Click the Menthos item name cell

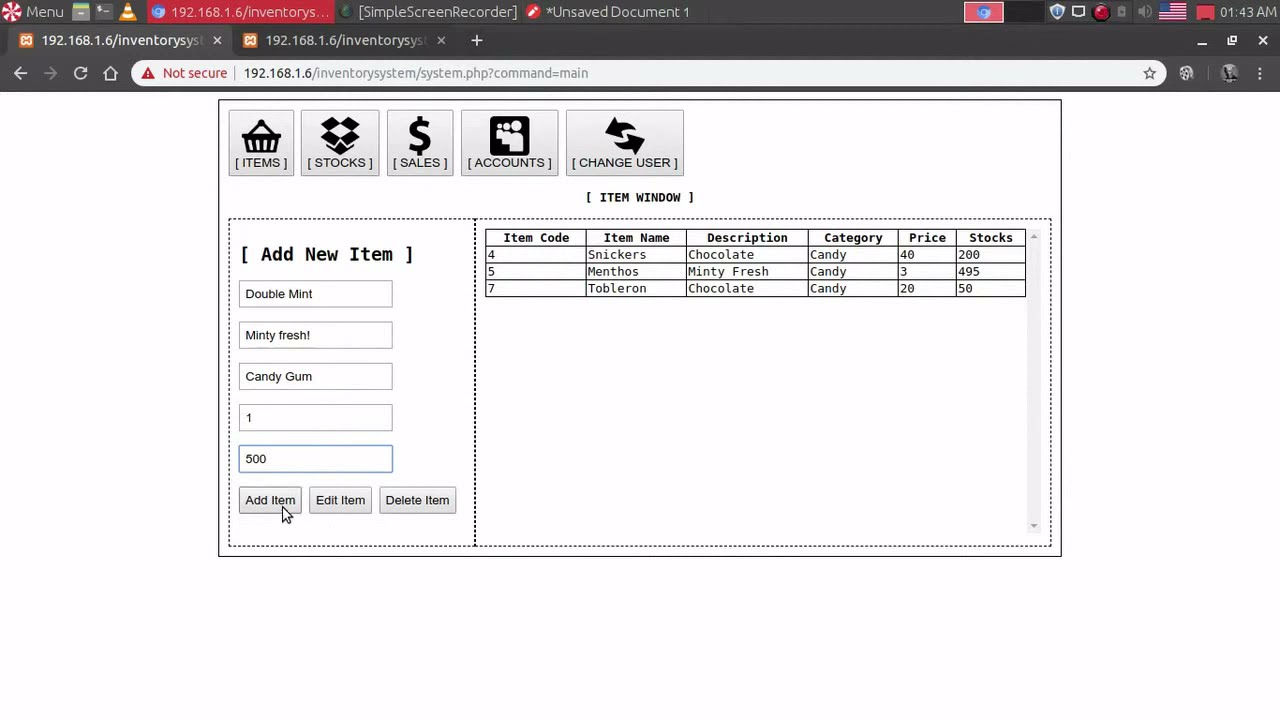tap(636, 272)
